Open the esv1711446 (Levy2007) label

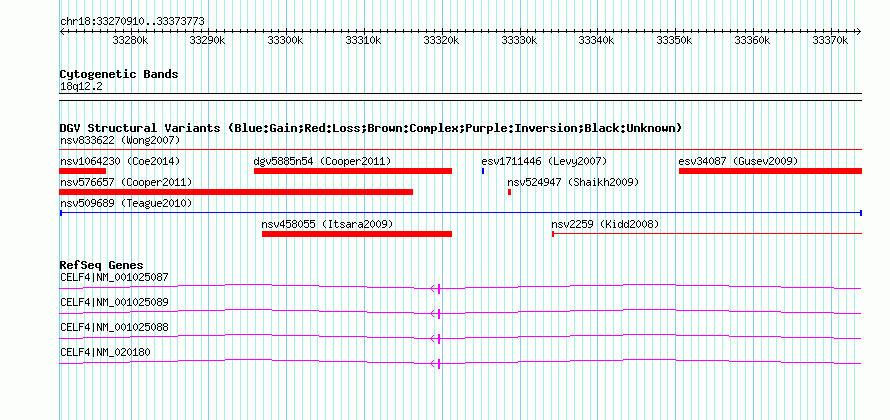coord(544,161)
